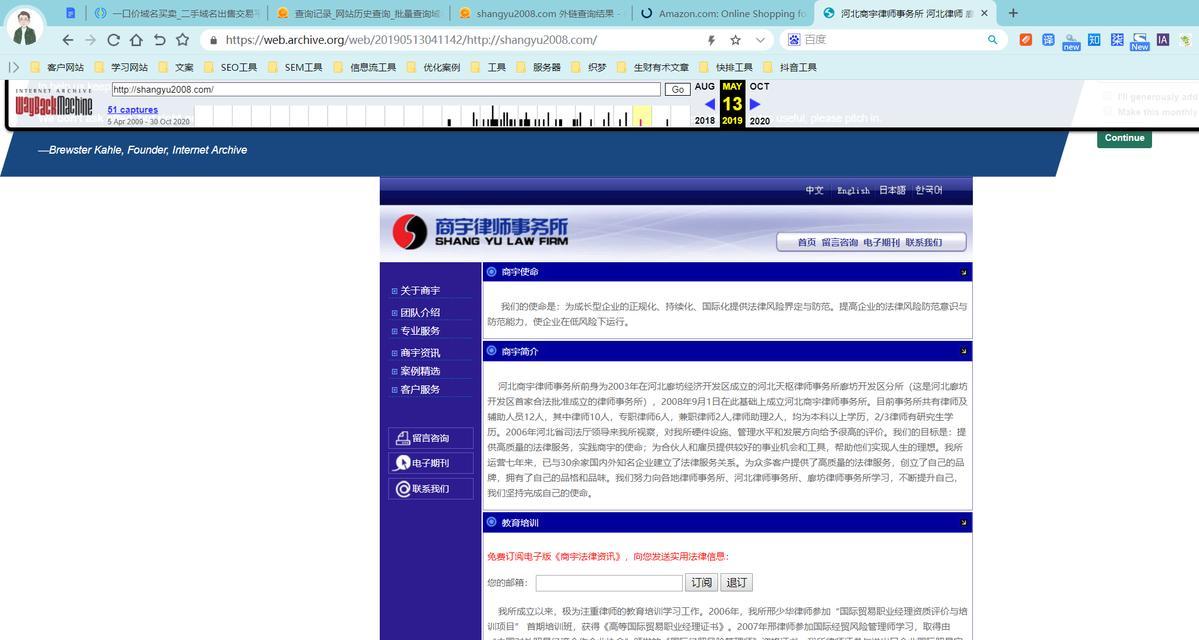Click the browser forward arrow
This screenshot has width=1199, height=640.
pos(90,40)
